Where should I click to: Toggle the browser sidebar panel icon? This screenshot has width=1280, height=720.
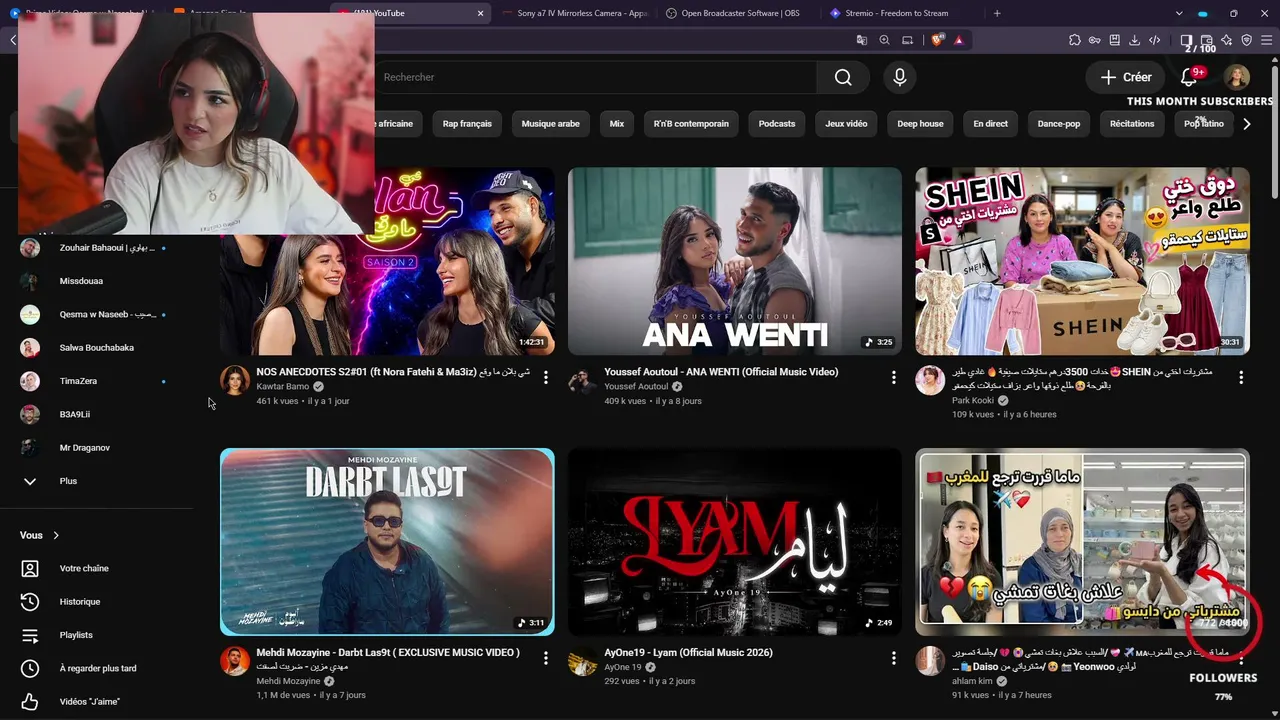coord(1186,40)
